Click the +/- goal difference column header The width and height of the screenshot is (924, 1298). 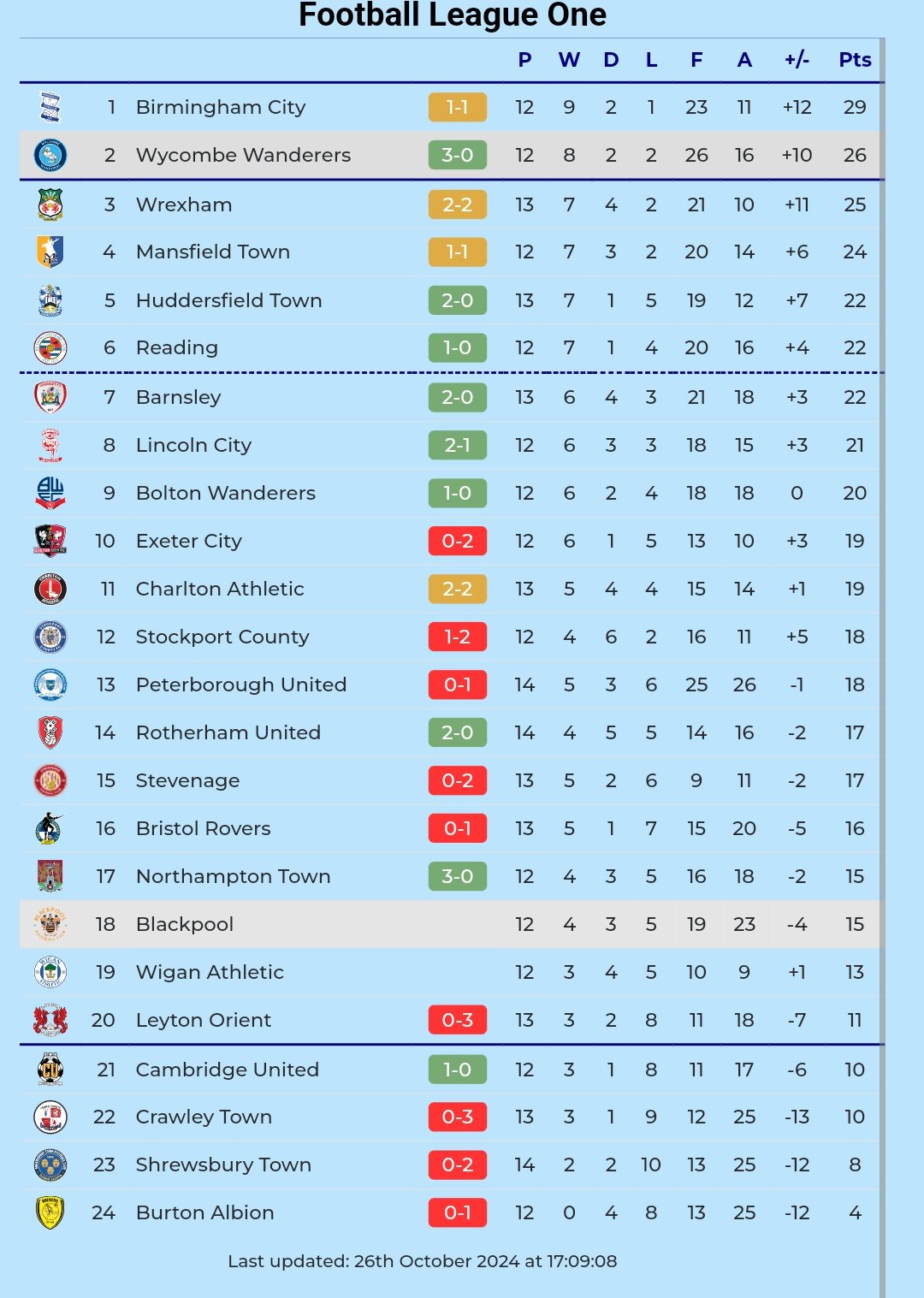[797, 60]
